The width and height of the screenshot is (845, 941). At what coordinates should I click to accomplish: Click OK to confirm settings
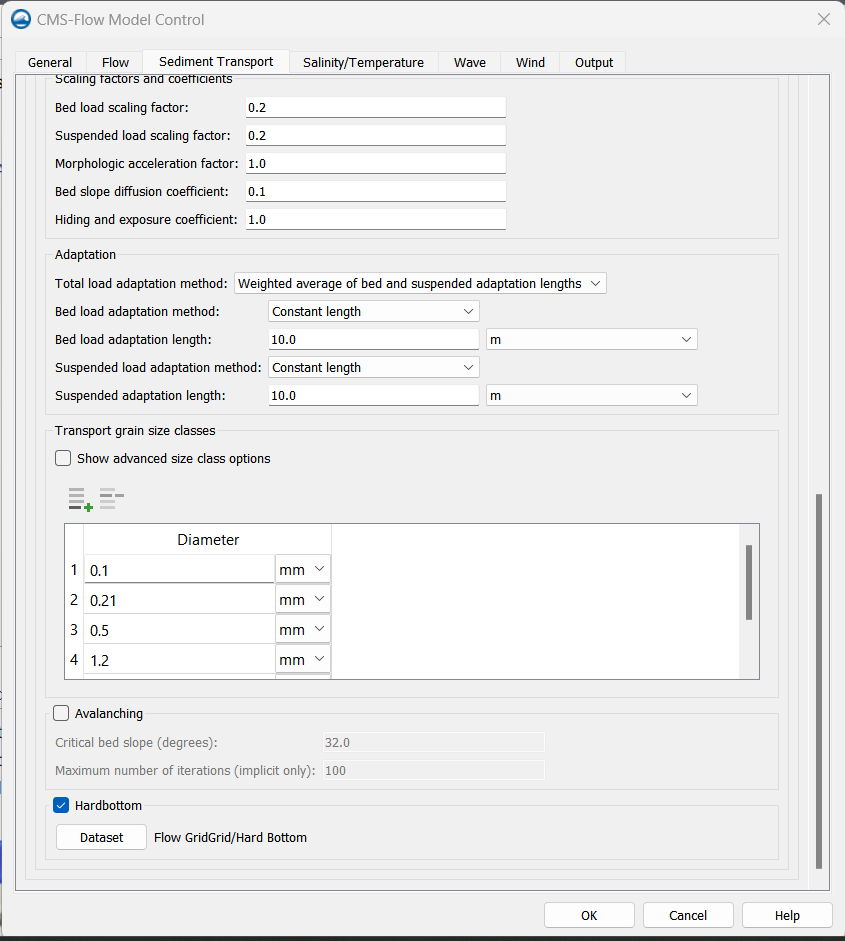[x=589, y=915]
